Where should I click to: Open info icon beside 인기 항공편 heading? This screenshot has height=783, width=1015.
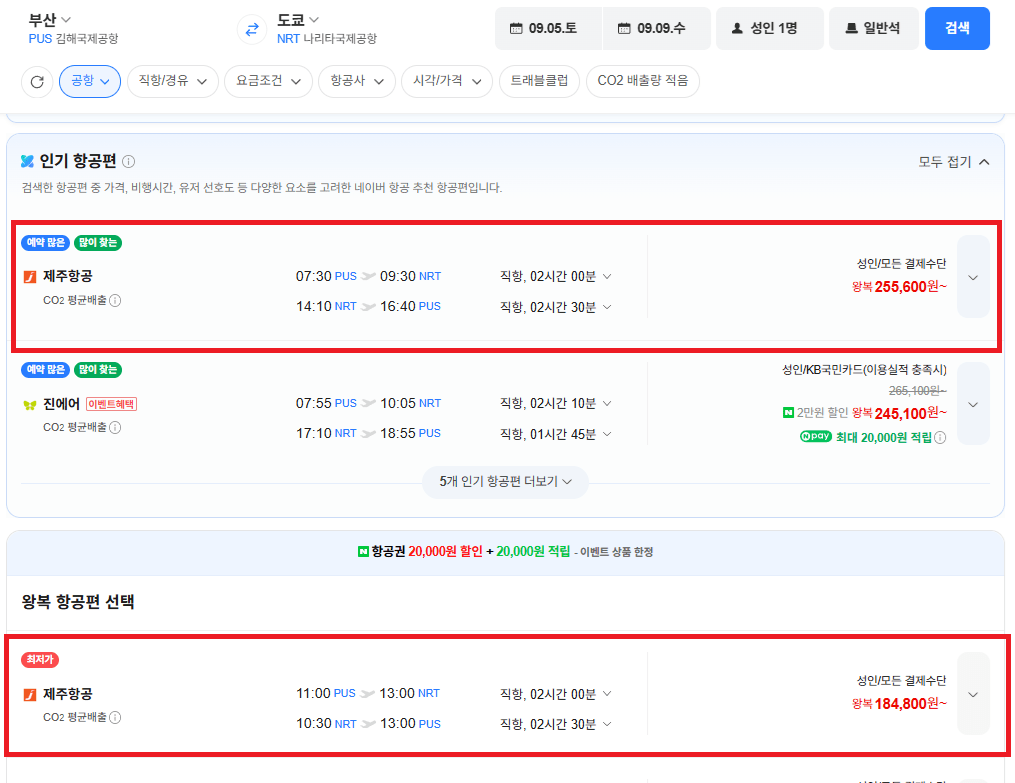point(129,161)
